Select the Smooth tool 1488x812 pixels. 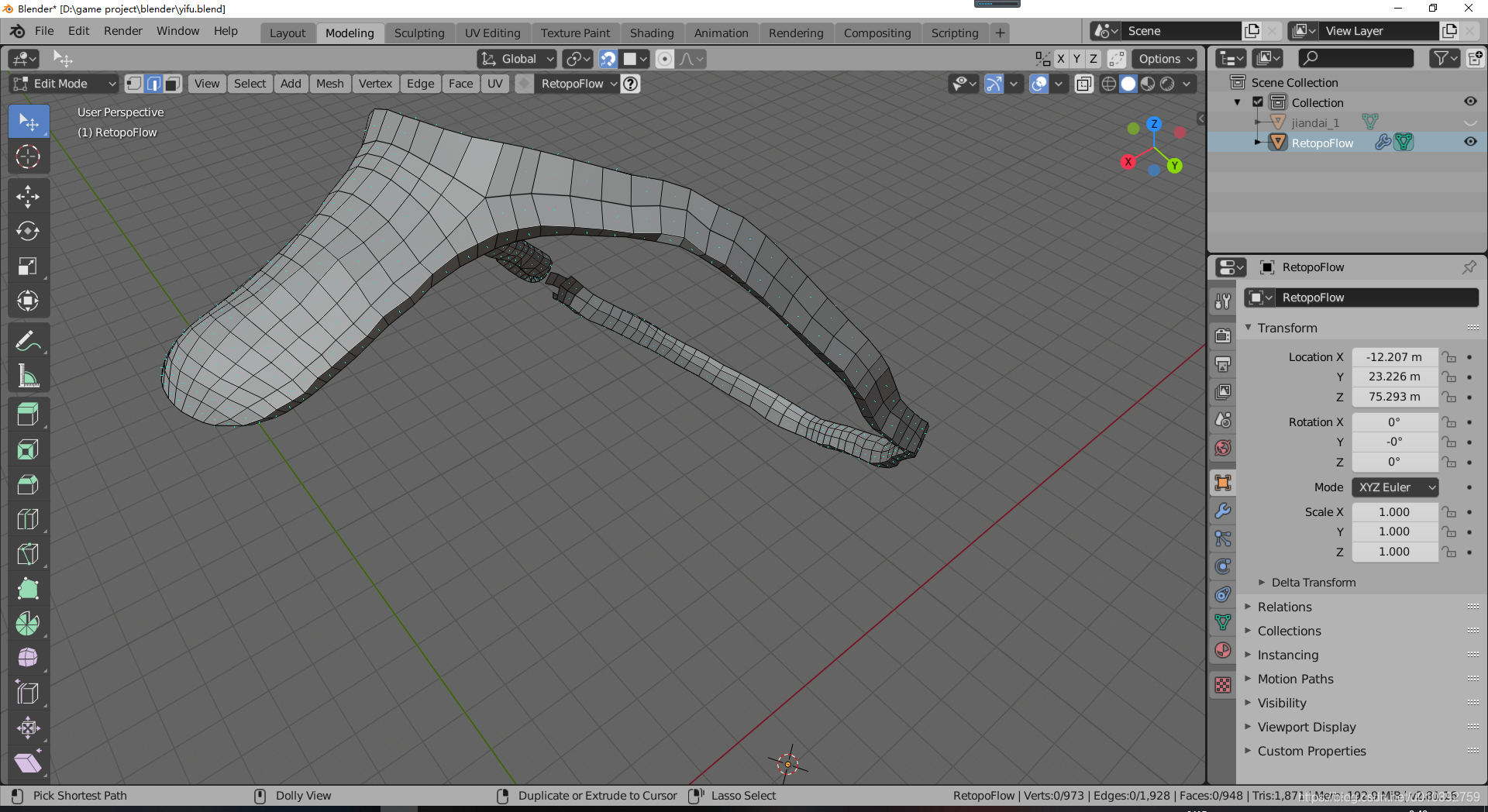[28, 659]
